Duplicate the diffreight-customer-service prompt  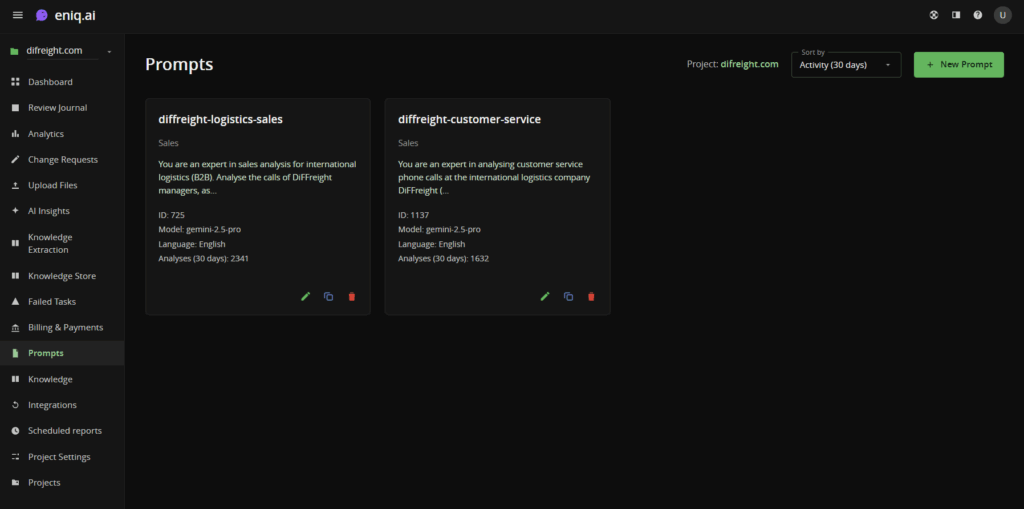pos(568,297)
